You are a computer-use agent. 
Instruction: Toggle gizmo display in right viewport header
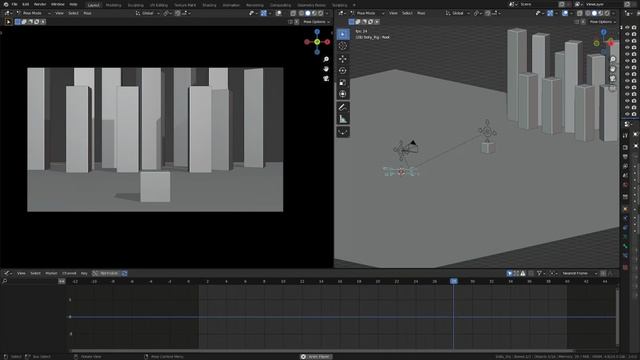(550, 13)
